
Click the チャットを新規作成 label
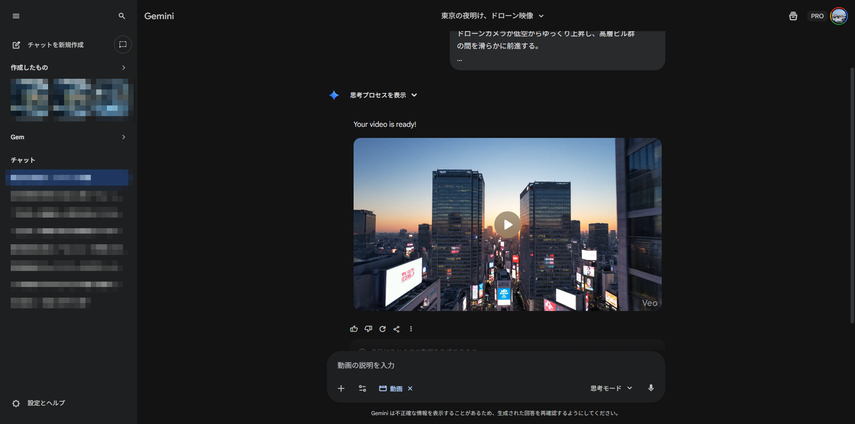[x=56, y=45]
